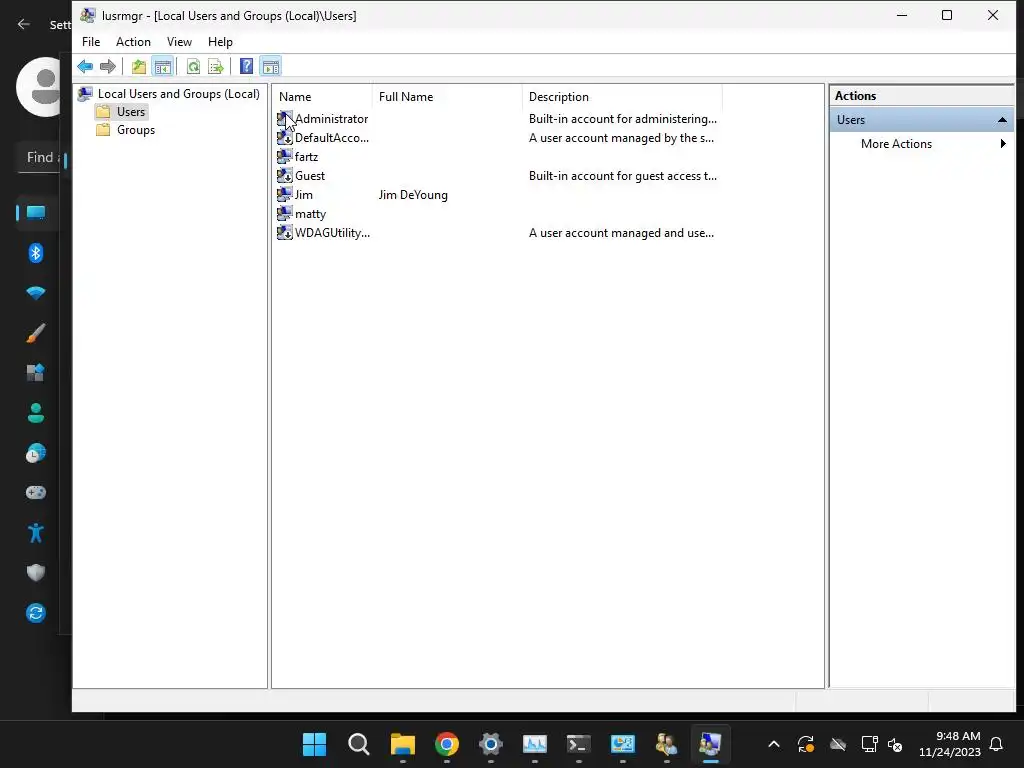
Task: Click 'Built-in account for guest access' description
Action: [622, 176]
